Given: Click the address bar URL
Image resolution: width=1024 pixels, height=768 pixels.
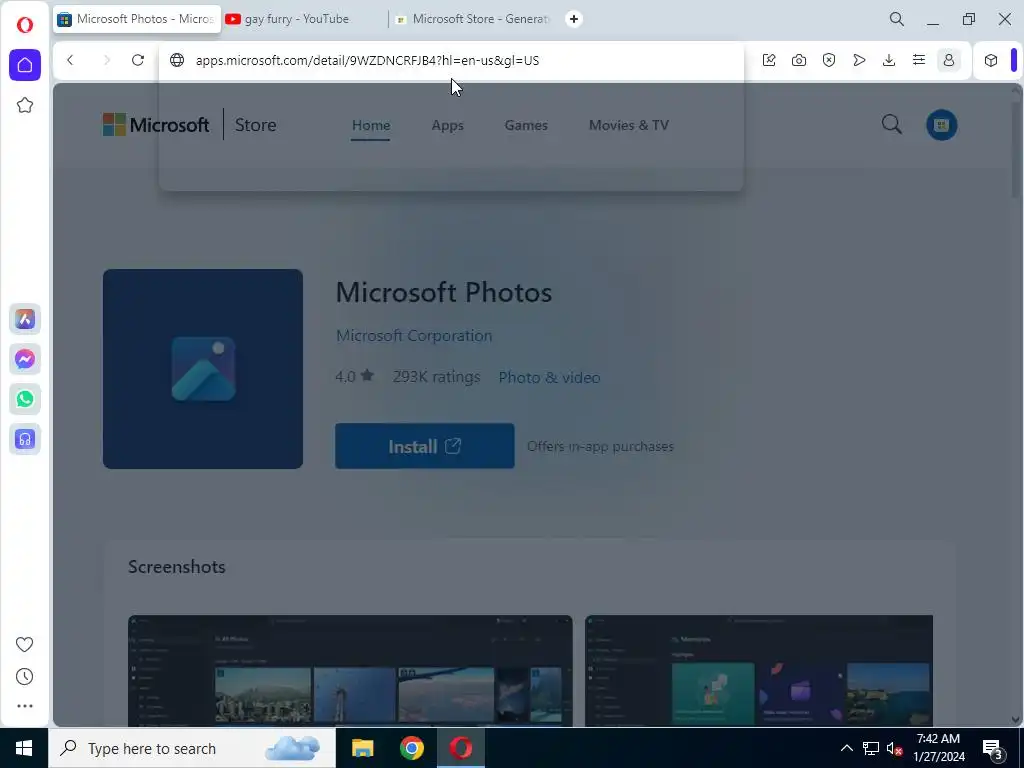Looking at the screenshot, I should (368, 60).
